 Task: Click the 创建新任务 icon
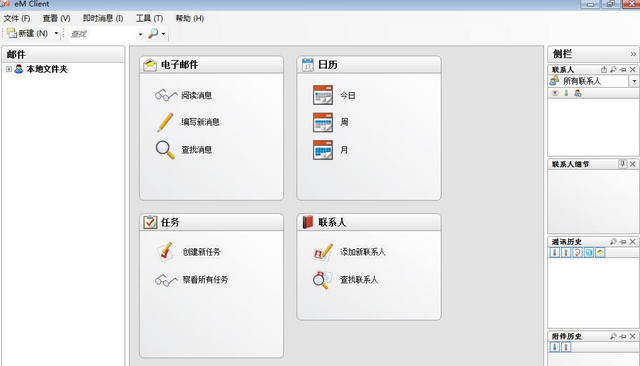click(165, 252)
